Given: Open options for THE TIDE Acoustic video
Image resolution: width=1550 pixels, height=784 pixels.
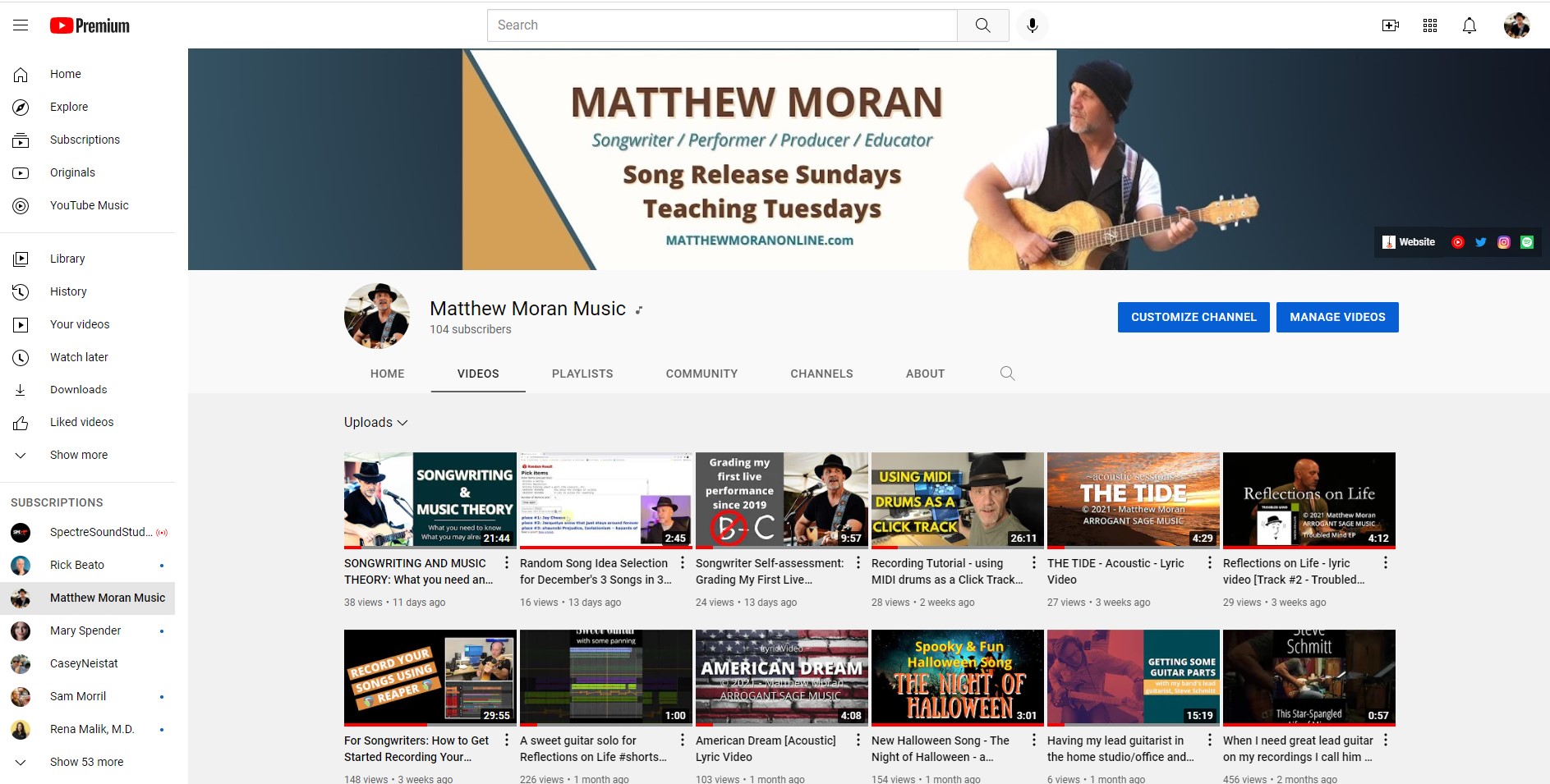Looking at the screenshot, I should coord(1210,563).
